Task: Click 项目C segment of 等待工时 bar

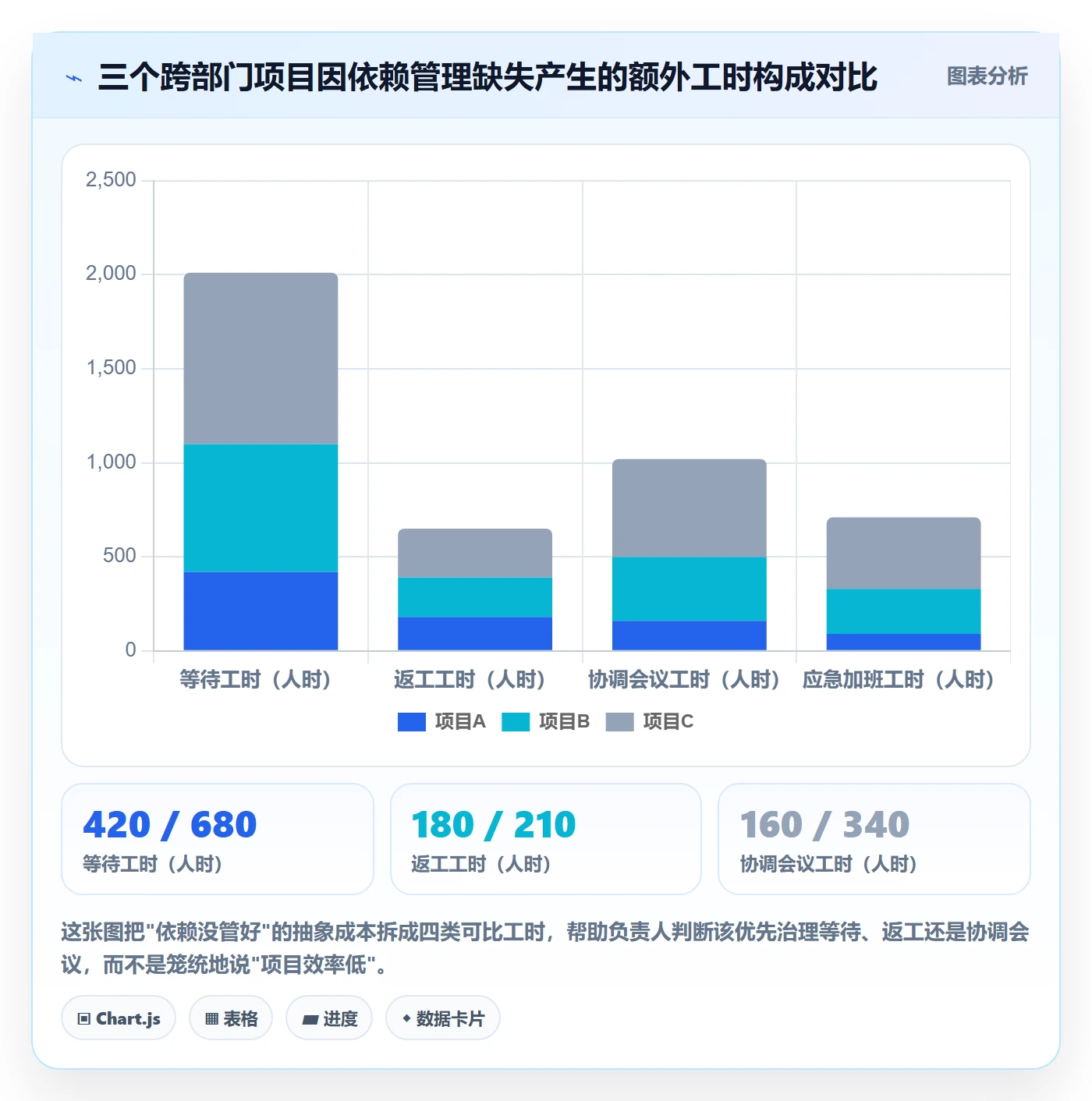Action: pos(261,359)
